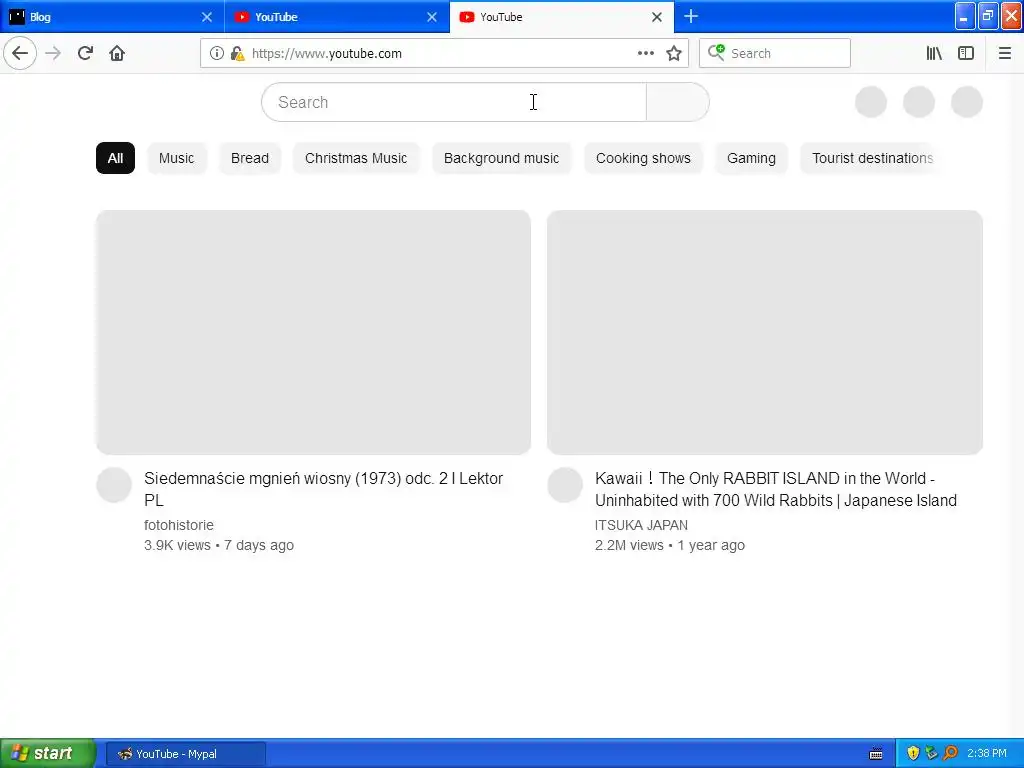This screenshot has height=768, width=1024.
Task: Click the first header circle placeholder
Action: click(871, 102)
